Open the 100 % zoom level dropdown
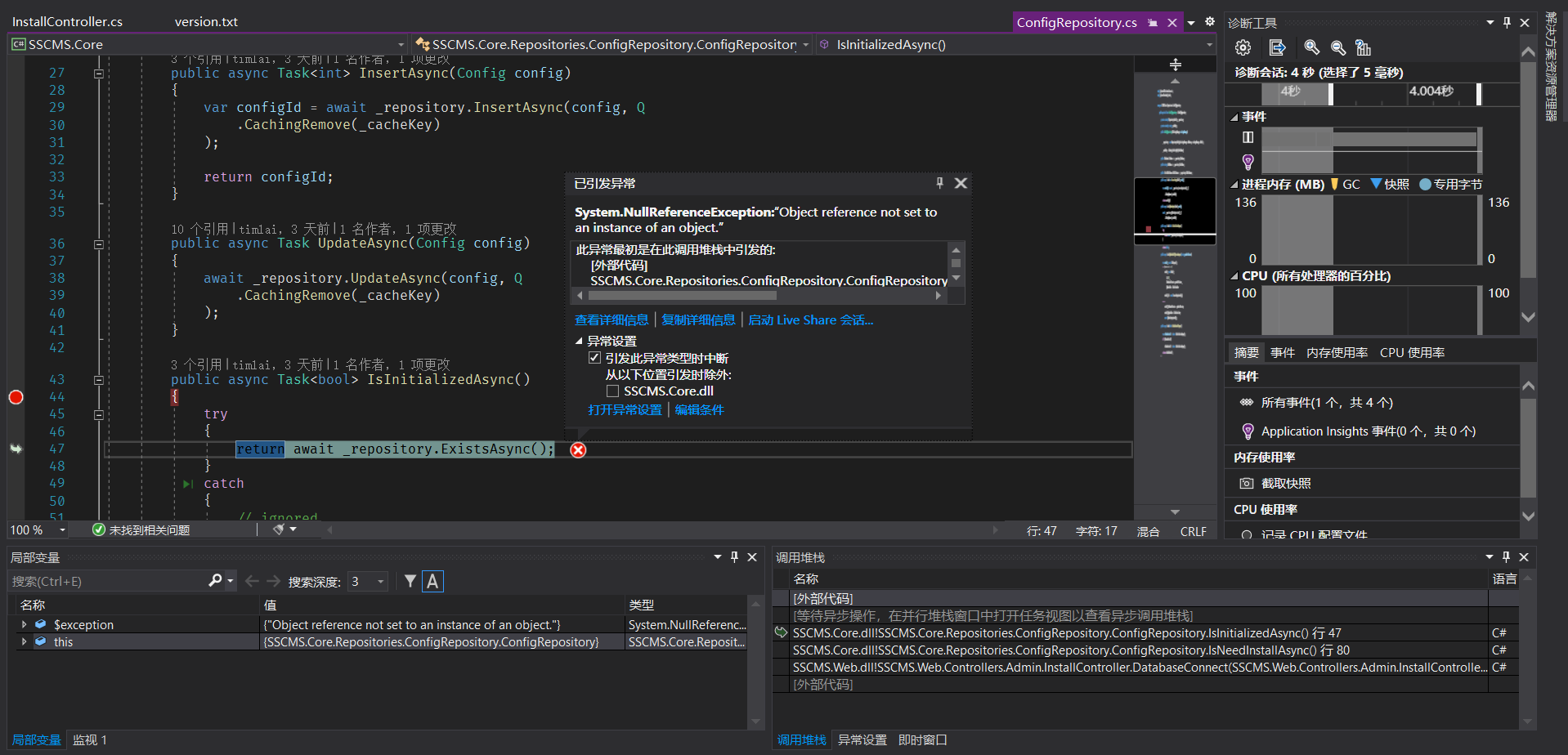 click(62, 530)
